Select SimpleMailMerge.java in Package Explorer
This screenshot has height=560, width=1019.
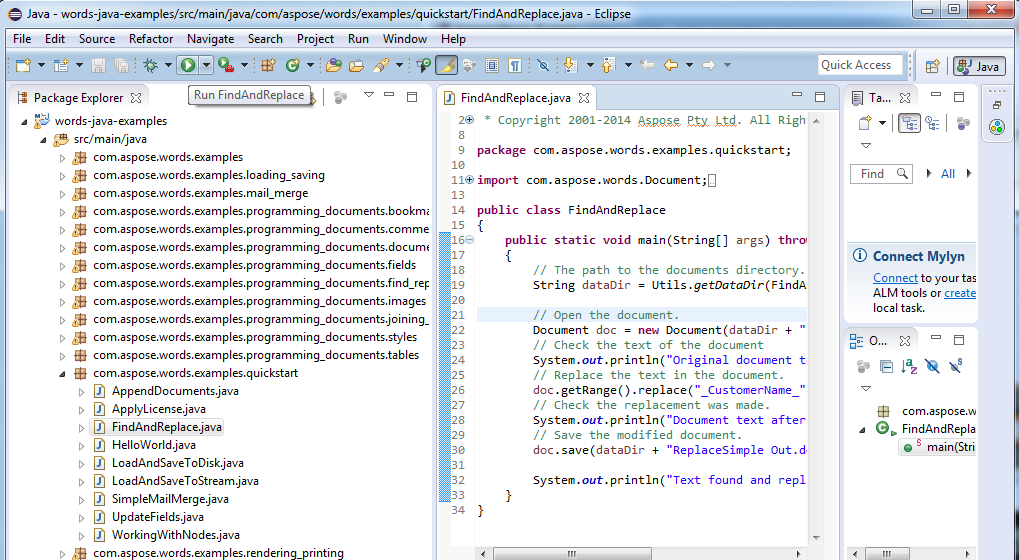(x=170, y=499)
